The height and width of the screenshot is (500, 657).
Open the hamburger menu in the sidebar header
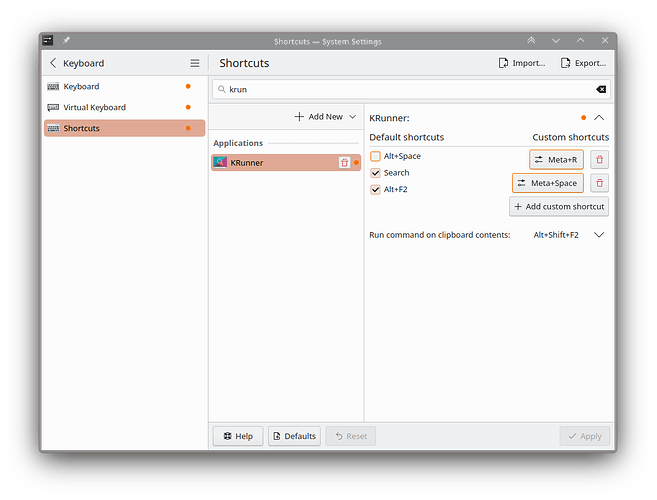click(195, 63)
